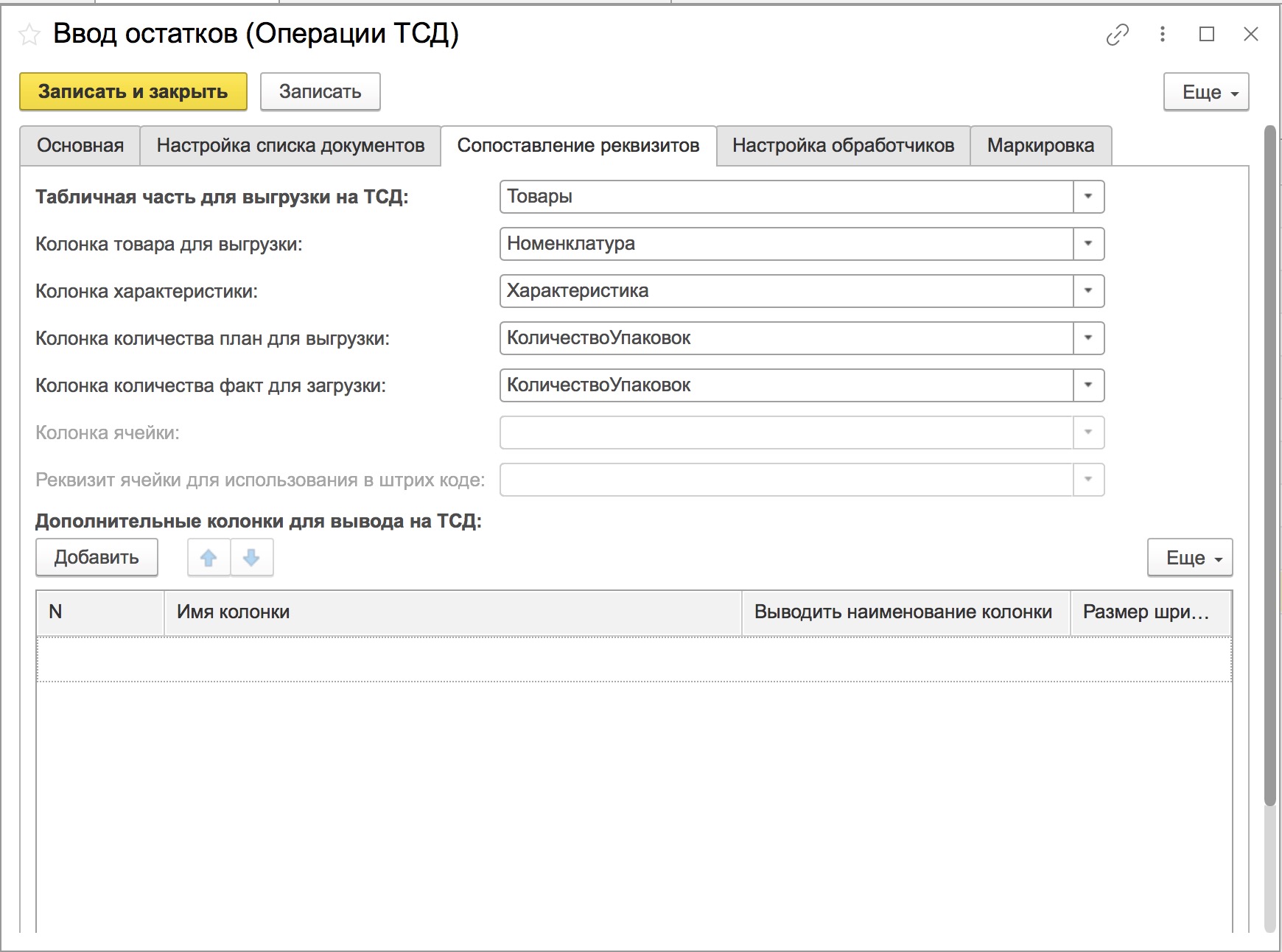Expand Колонка количества план dropdown
1282x952 pixels.
pos(1088,338)
